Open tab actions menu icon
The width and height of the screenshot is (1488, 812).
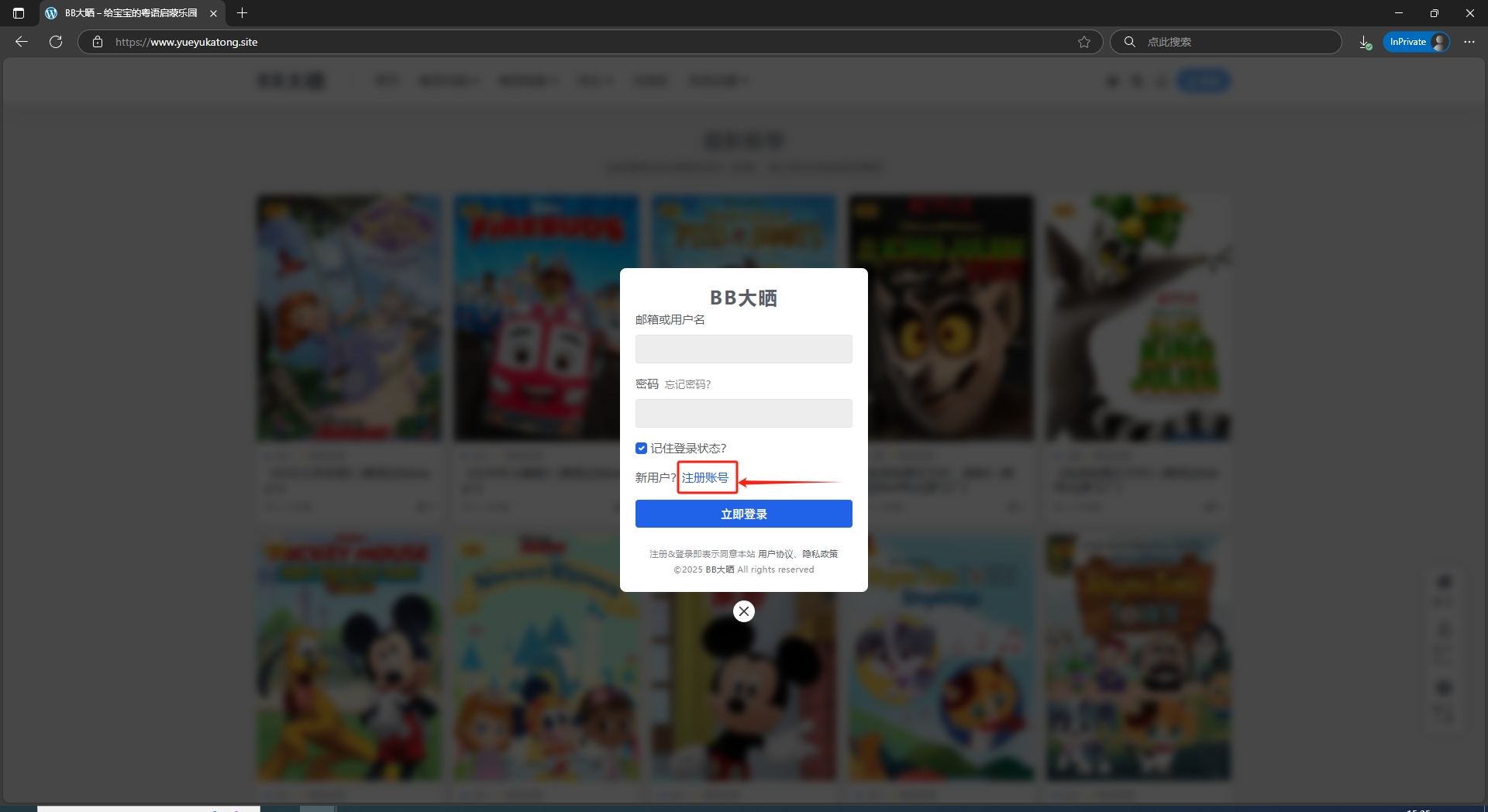coord(19,13)
